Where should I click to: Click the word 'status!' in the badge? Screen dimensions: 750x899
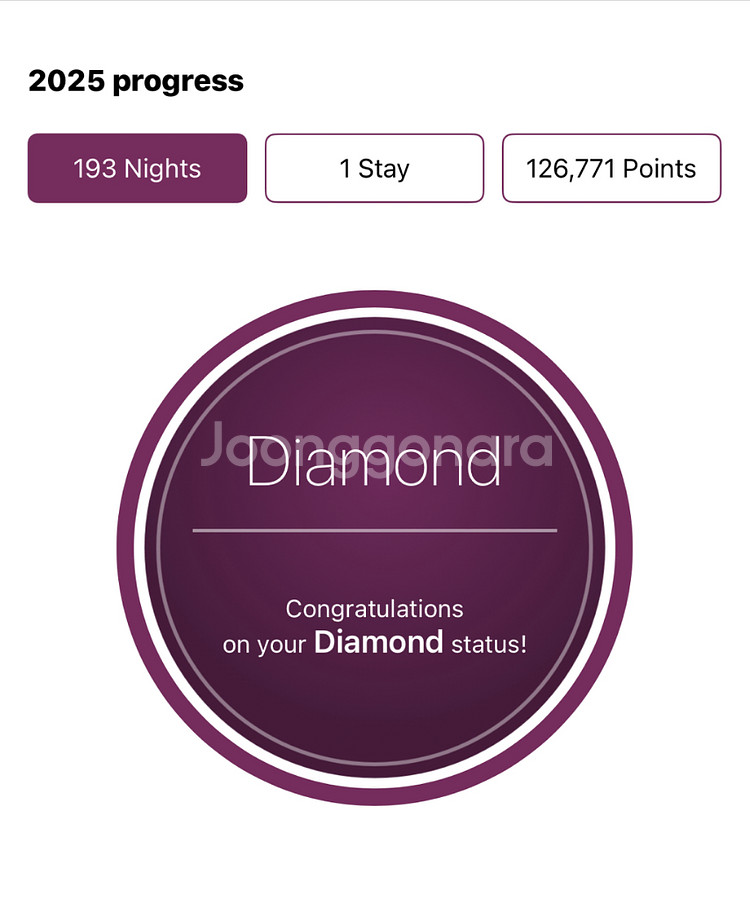pyautogui.click(x=488, y=643)
